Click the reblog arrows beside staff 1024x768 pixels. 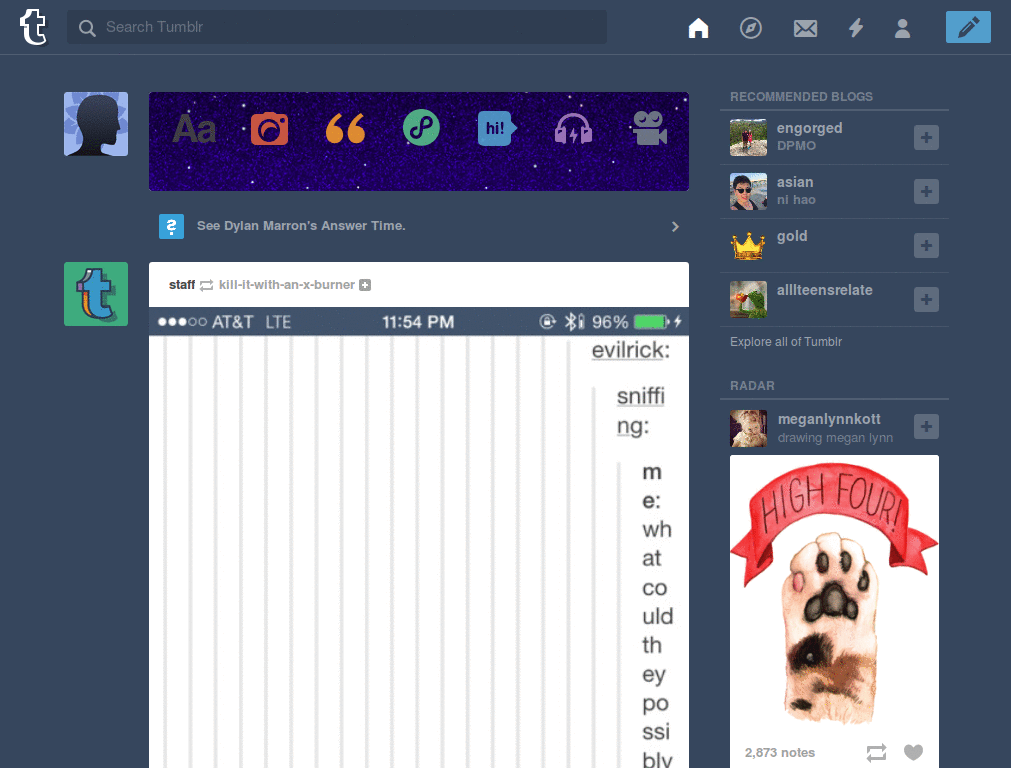206,285
